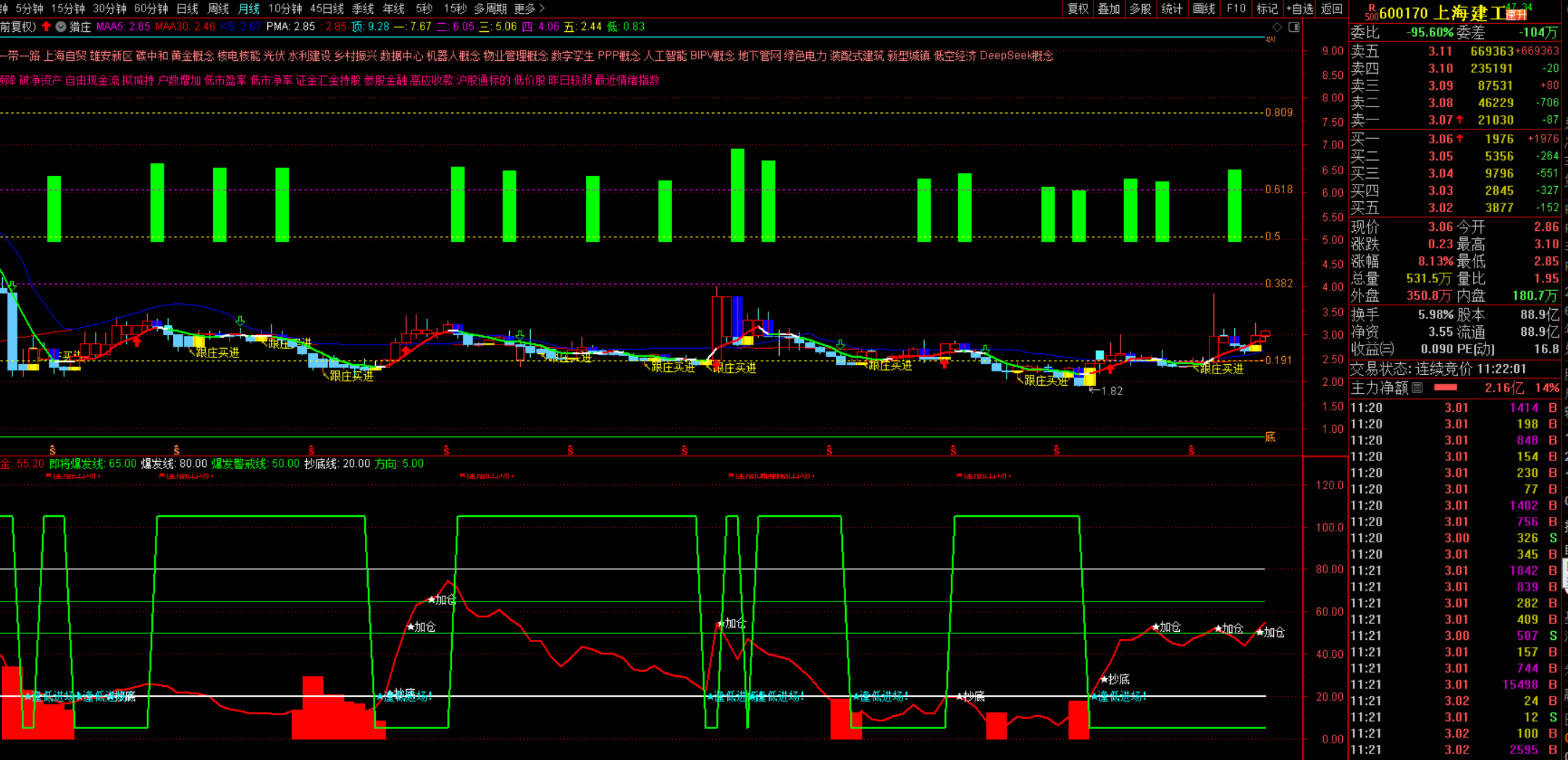Click the 抄底 star signal near 20 line

click(x=970, y=696)
